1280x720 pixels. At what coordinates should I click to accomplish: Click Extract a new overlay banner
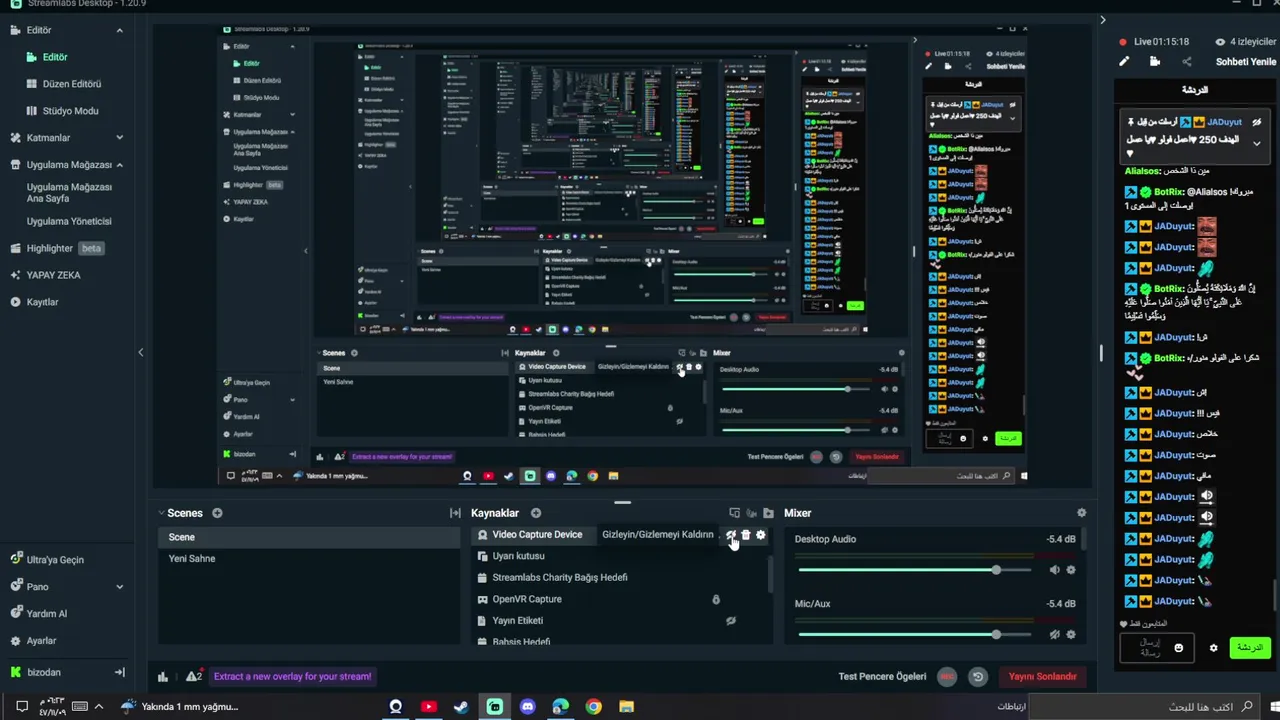click(292, 677)
